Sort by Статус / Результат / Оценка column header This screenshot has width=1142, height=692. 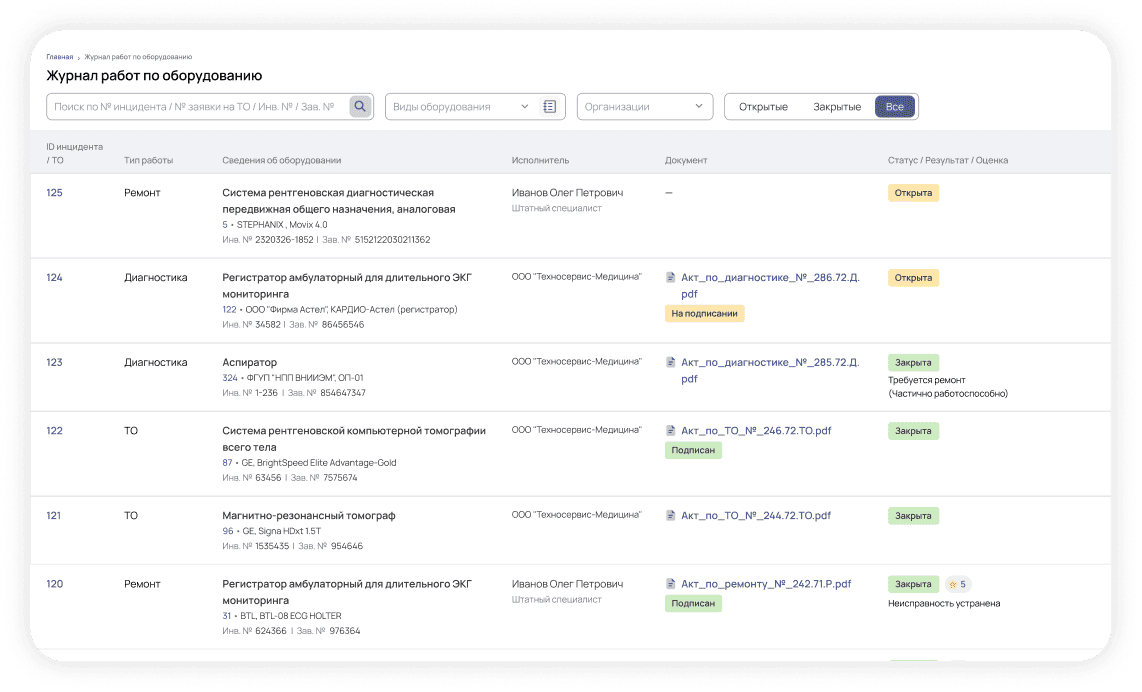[948, 160]
